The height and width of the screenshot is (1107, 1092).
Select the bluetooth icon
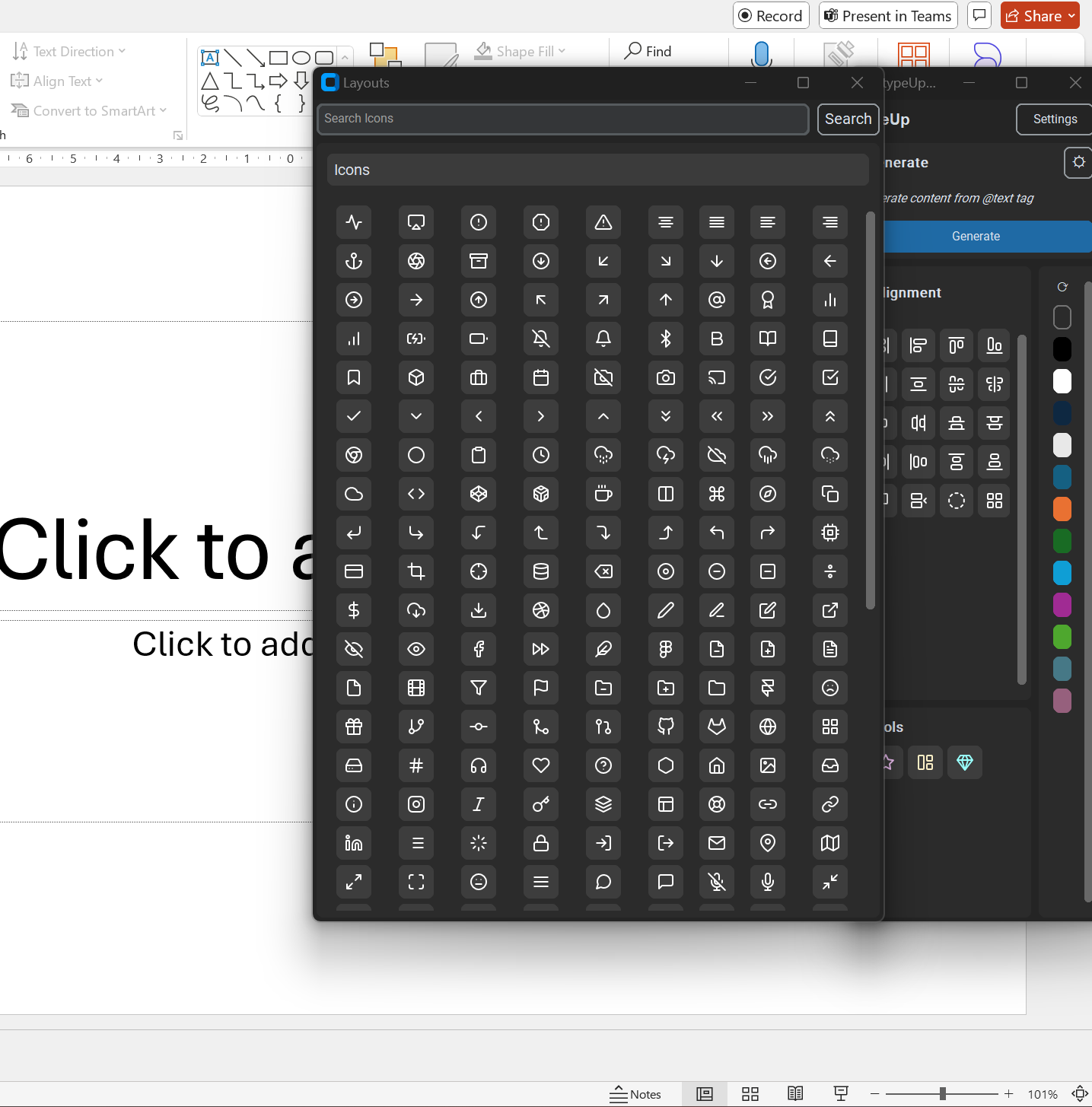[666, 339]
